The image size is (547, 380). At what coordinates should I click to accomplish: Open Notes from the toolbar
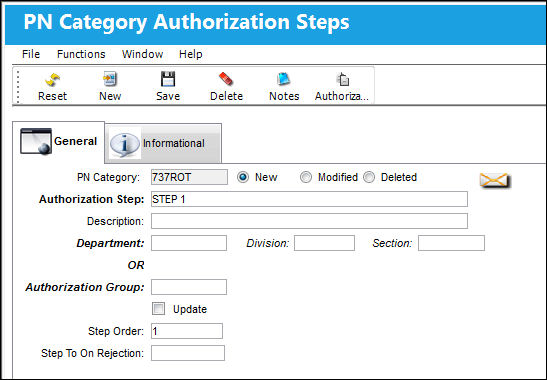(x=284, y=79)
